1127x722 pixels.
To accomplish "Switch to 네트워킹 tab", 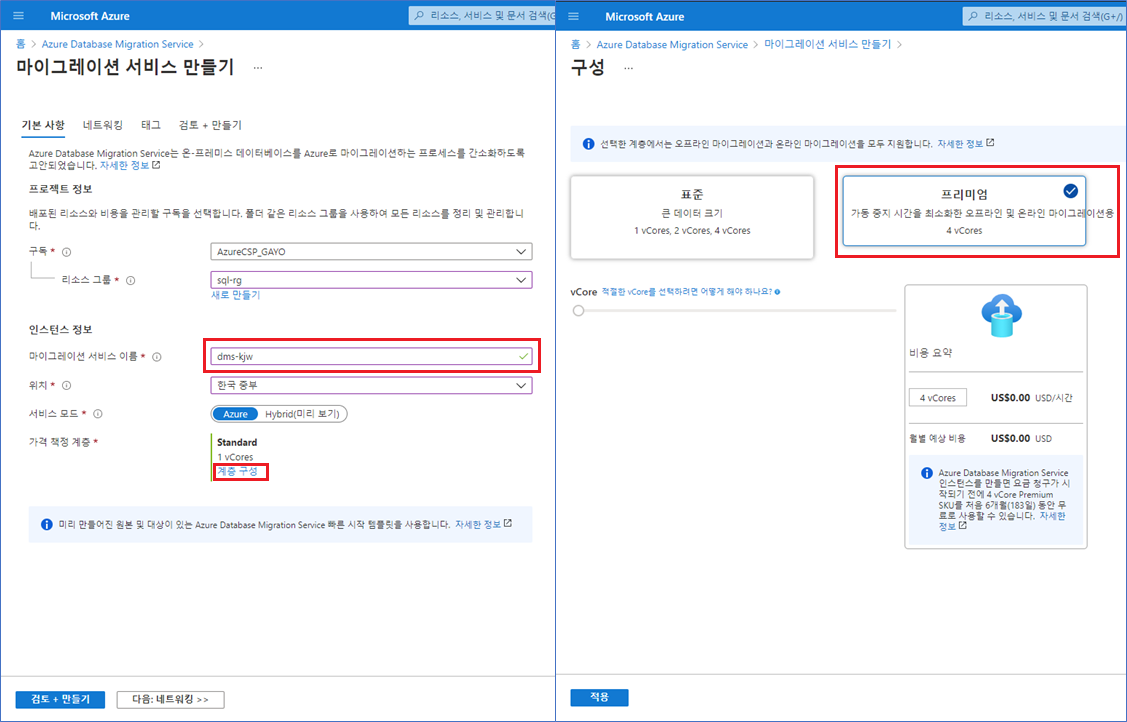I will click(x=103, y=125).
